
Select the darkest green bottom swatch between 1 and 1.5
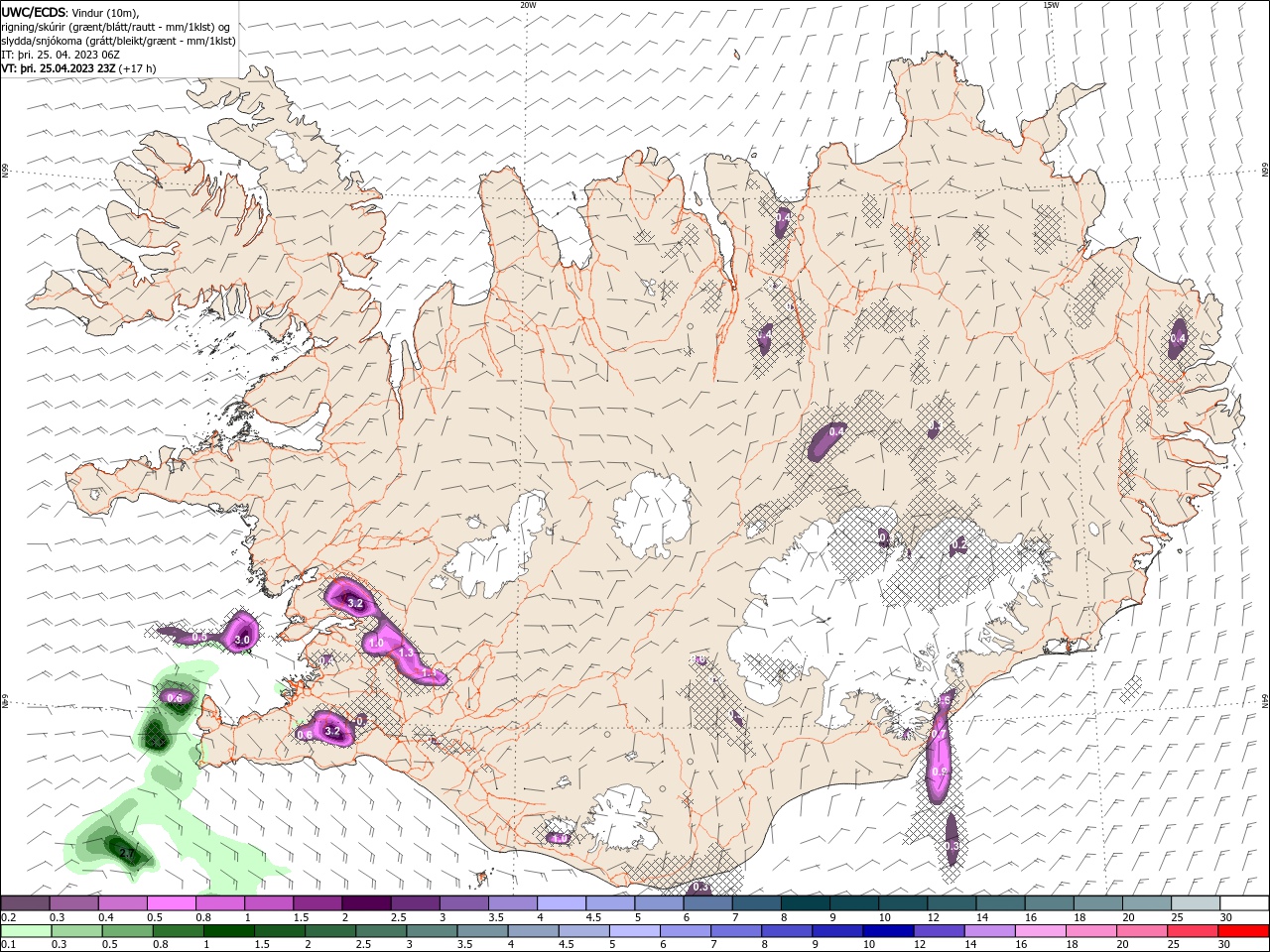pyautogui.click(x=228, y=931)
